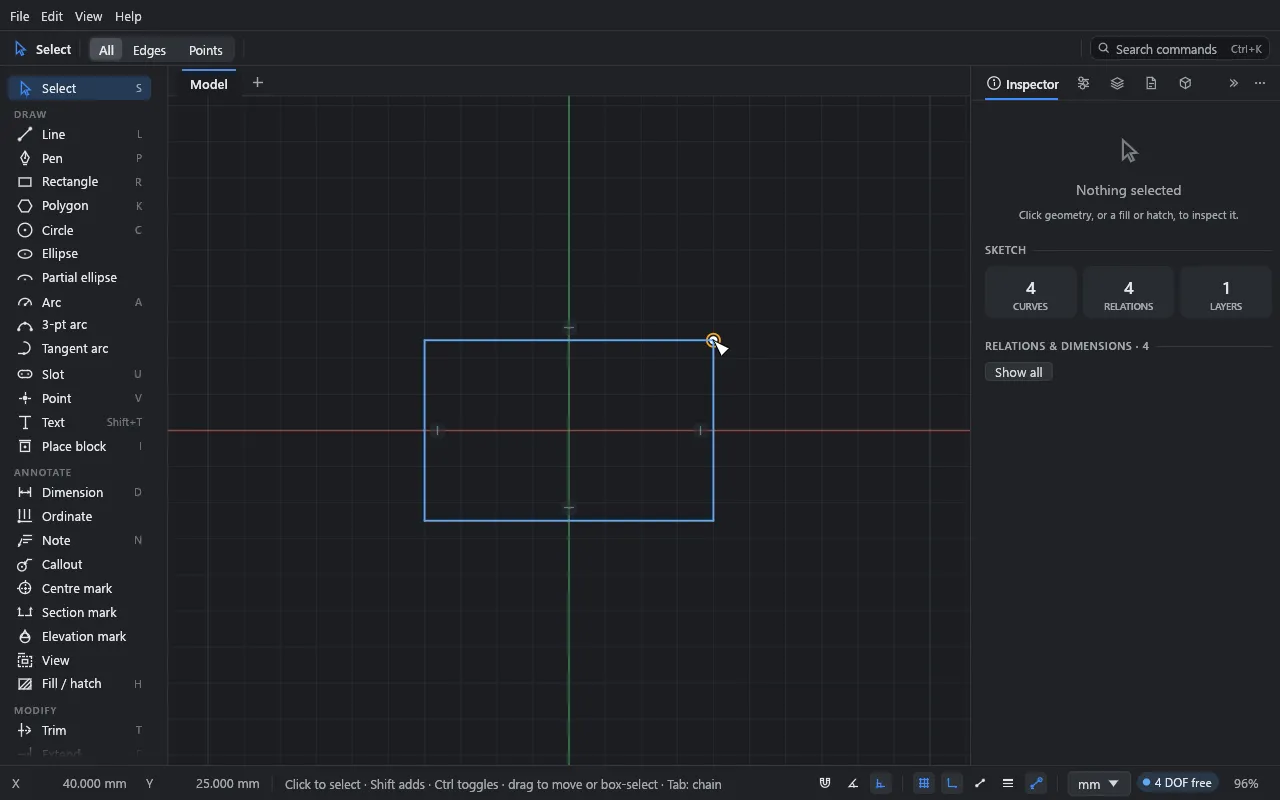Pick the 3-pt arc tool
1280x800 pixels.
80,325
